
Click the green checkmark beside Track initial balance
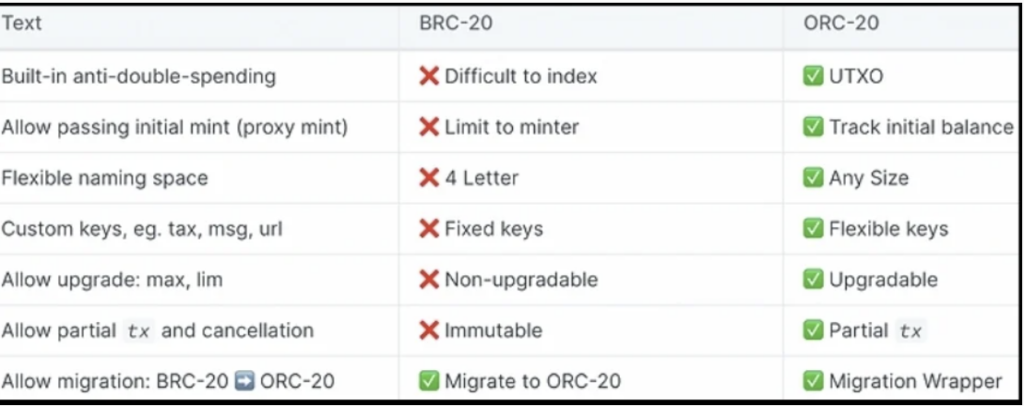pos(813,127)
